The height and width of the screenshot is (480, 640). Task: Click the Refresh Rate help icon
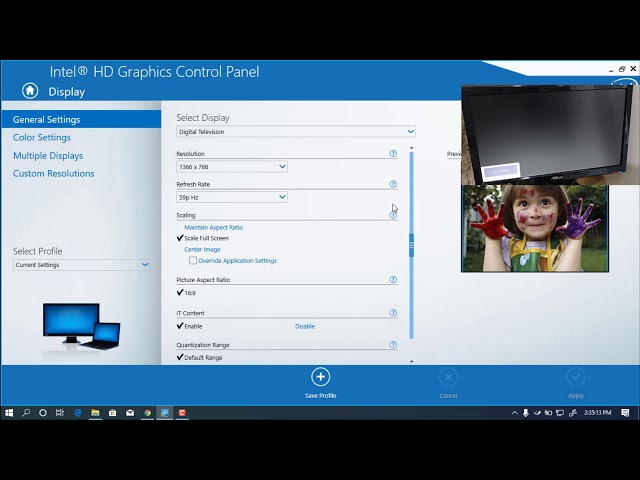[393, 184]
